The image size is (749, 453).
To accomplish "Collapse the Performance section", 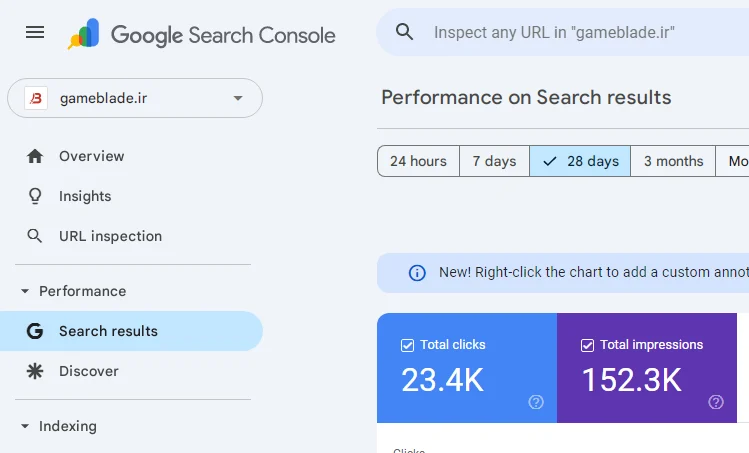I will tap(25, 292).
